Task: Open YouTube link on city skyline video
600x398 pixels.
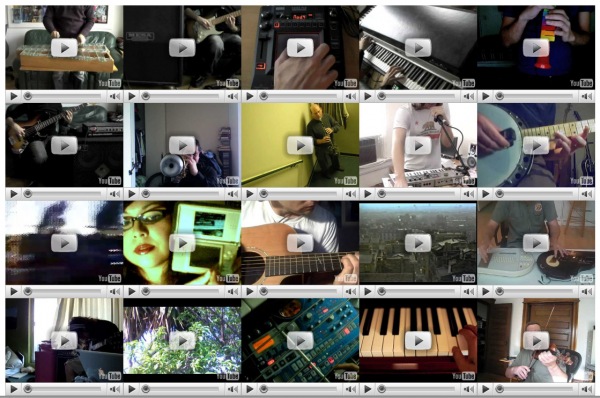Action: (463, 278)
